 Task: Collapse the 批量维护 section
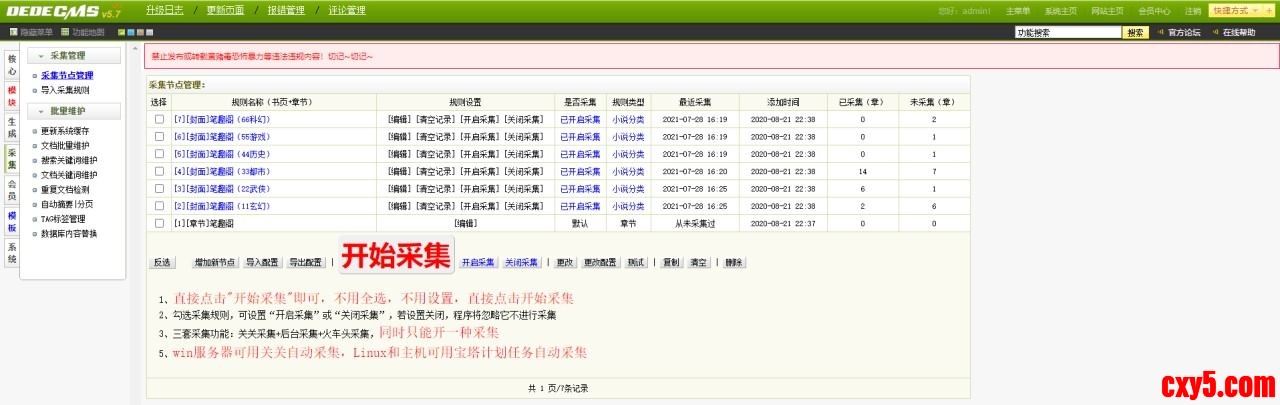coord(42,111)
